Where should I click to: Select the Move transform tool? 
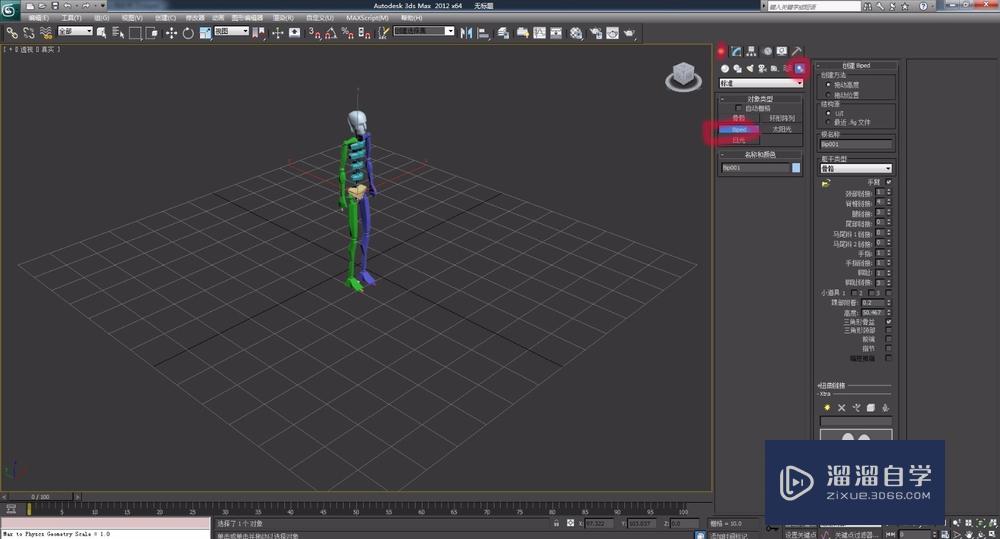coord(171,33)
